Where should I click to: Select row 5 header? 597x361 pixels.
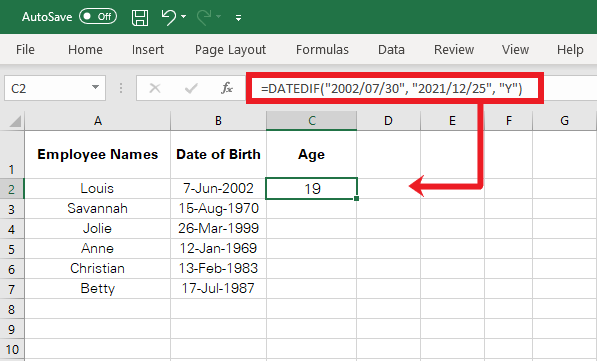[12, 249]
